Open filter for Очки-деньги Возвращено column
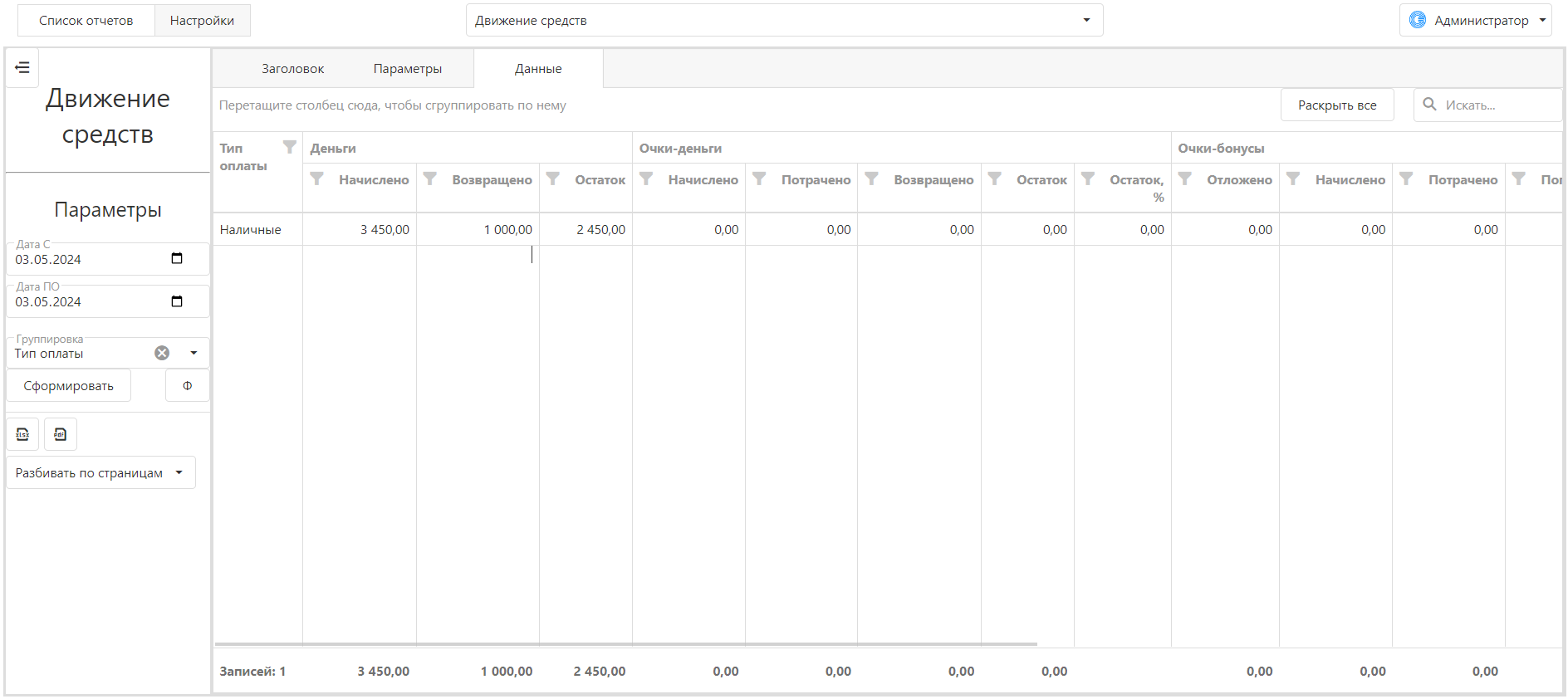1568x699 pixels. coord(871,178)
